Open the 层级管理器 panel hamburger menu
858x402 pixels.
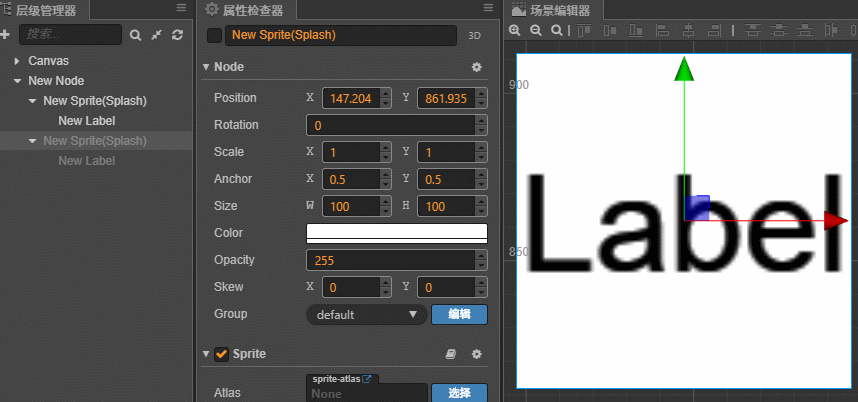(x=181, y=8)
